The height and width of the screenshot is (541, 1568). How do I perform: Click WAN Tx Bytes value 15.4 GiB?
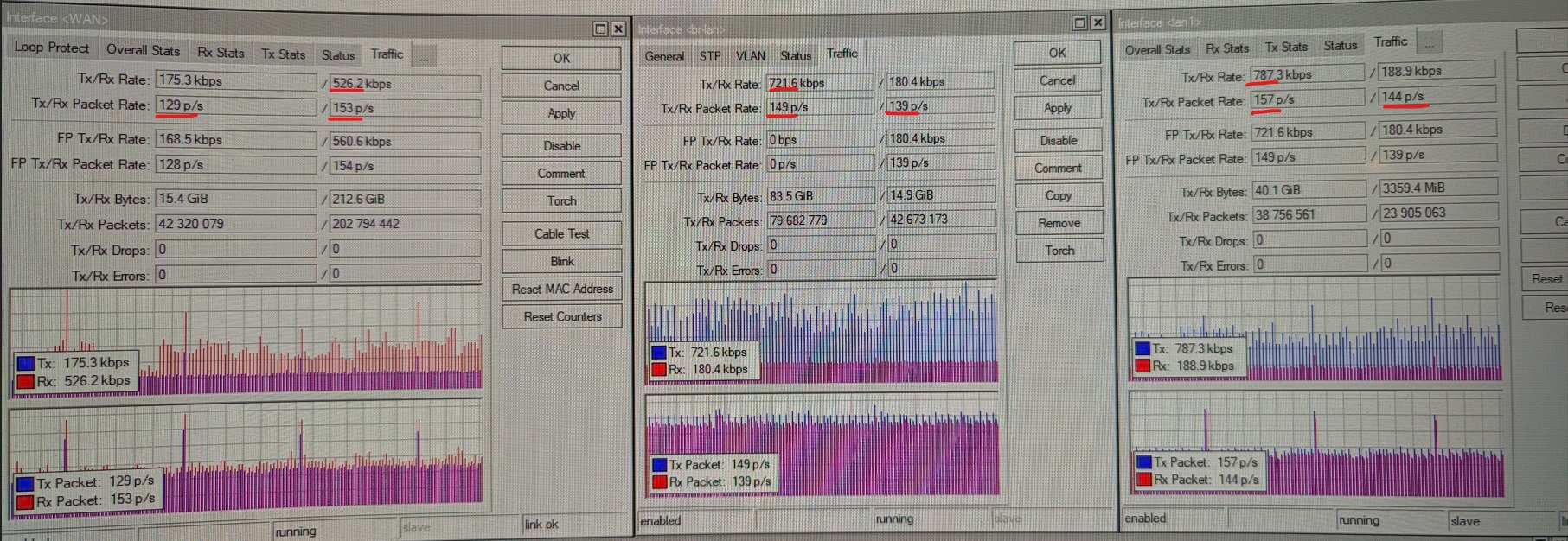(x=236, y=199)
